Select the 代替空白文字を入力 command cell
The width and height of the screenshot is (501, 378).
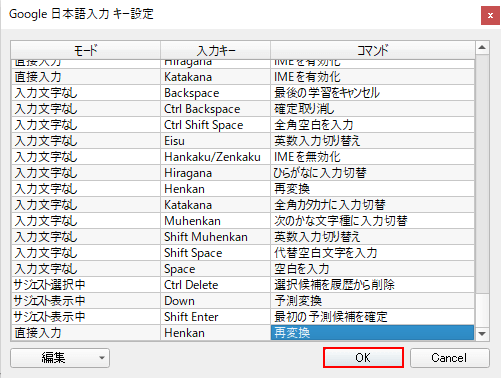tap(372, 253)
